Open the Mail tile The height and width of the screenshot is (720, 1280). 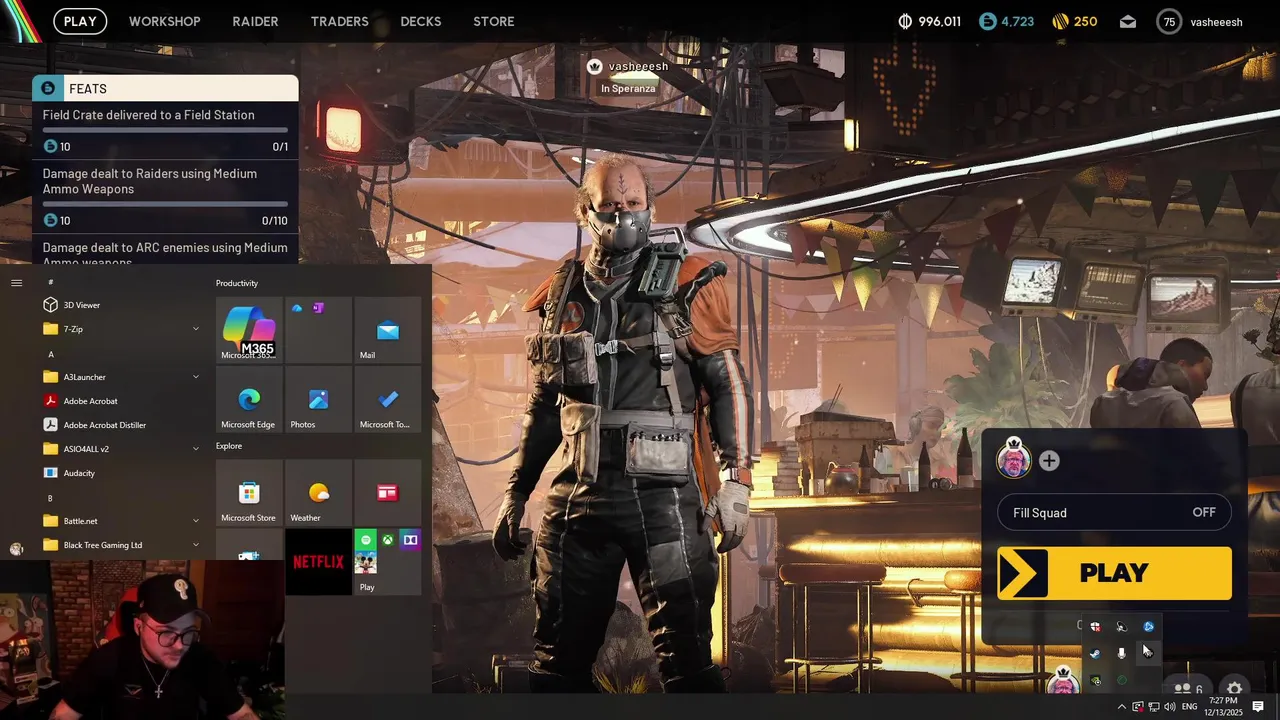388,329
